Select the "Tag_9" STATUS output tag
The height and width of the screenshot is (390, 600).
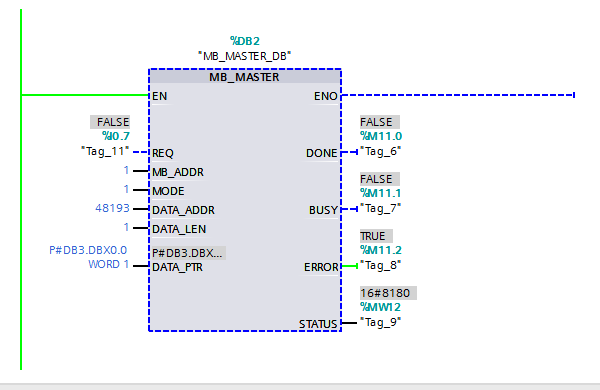point(380,322)
